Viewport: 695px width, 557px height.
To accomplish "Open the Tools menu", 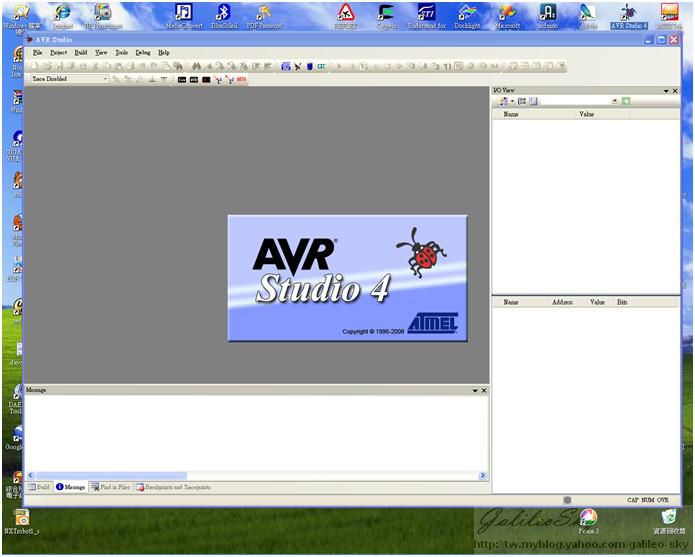I will 121,53.
